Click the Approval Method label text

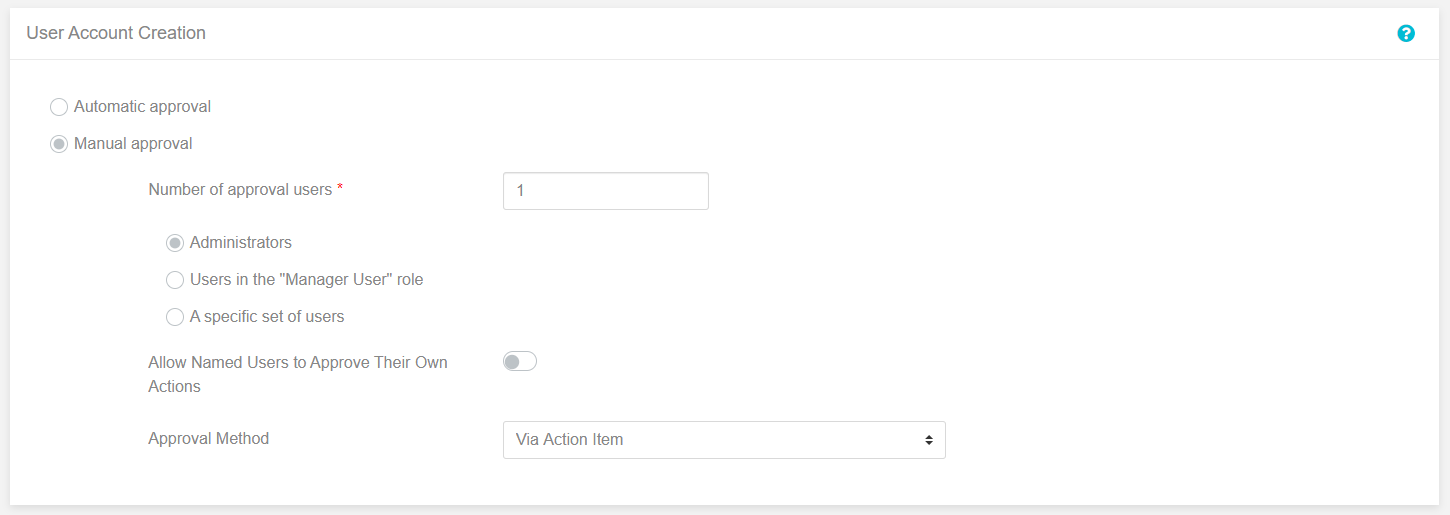tap(209, 438)
